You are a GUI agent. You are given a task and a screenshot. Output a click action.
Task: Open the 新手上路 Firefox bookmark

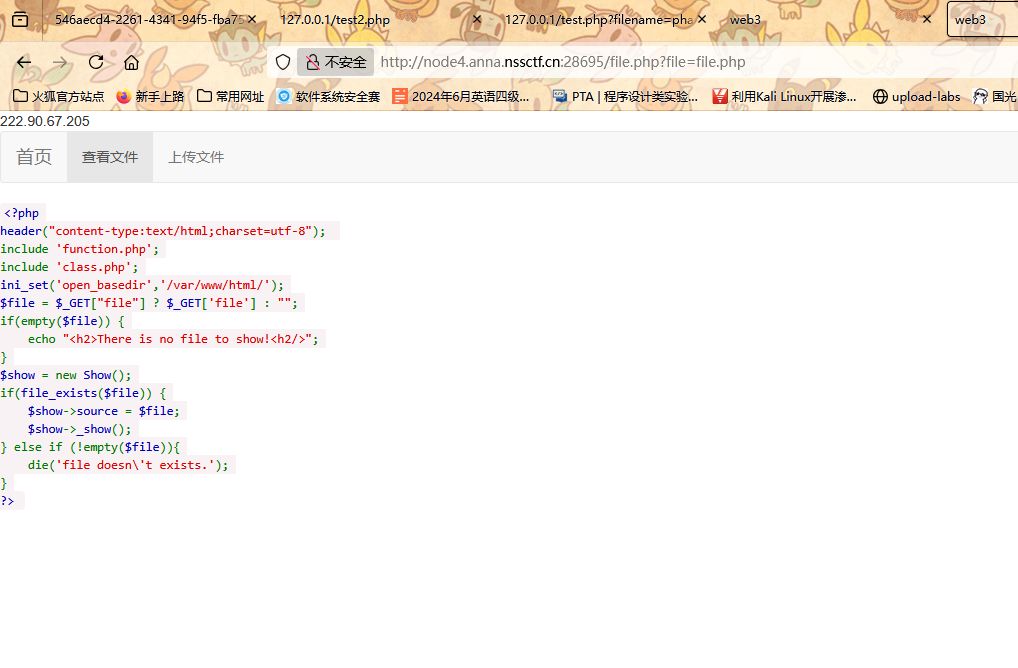[150, 97]
